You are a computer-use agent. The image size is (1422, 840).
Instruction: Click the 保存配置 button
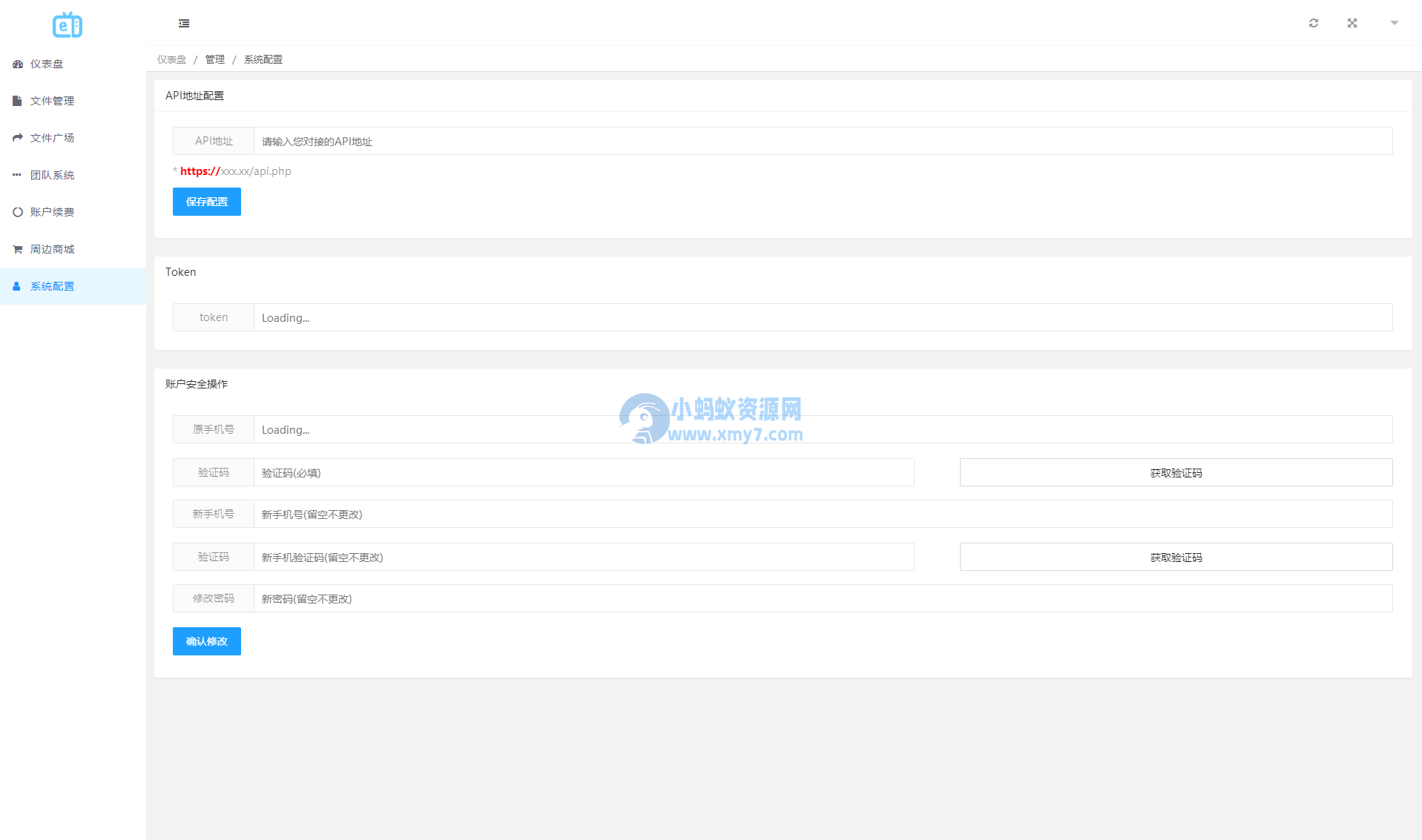207,202
